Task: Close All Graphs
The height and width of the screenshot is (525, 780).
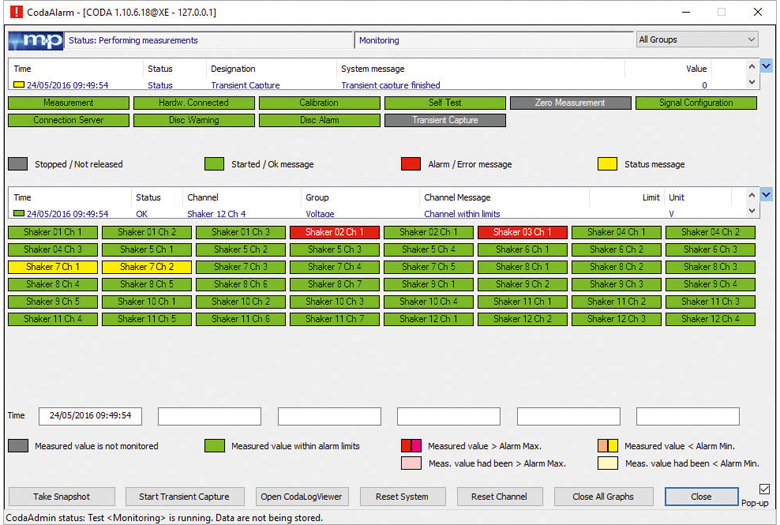Action: pyautogui.click(x=603, y=497)
